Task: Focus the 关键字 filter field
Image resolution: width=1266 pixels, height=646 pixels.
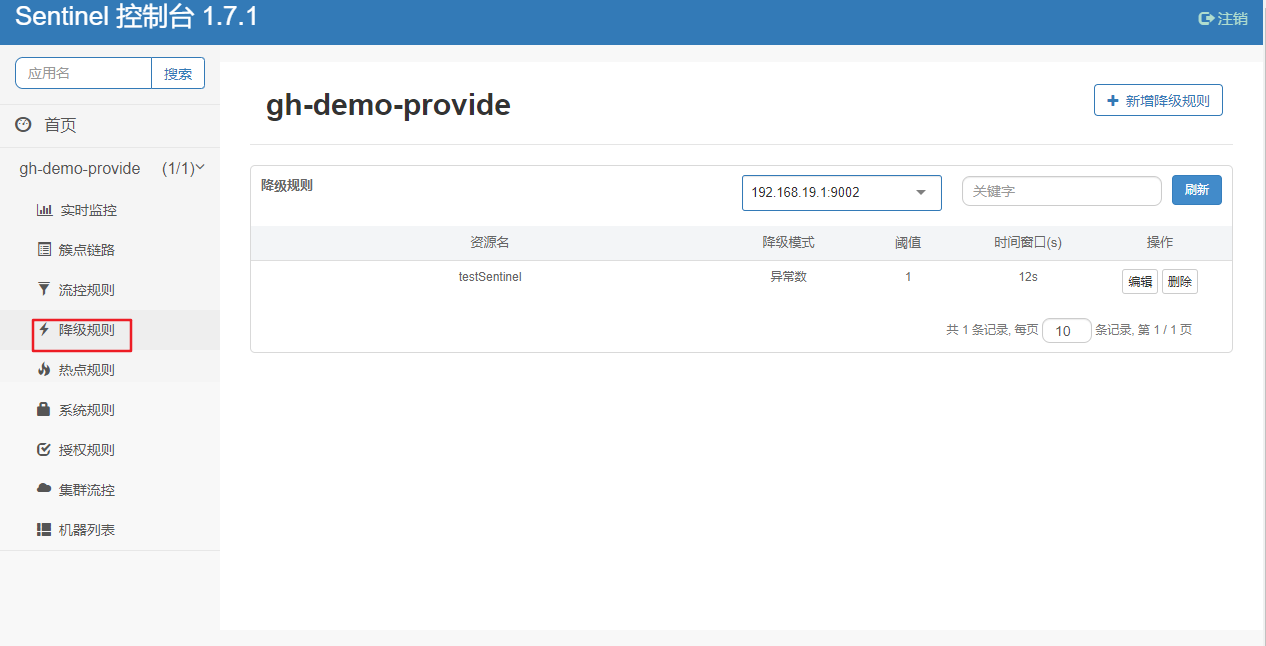Action: 1062,191
